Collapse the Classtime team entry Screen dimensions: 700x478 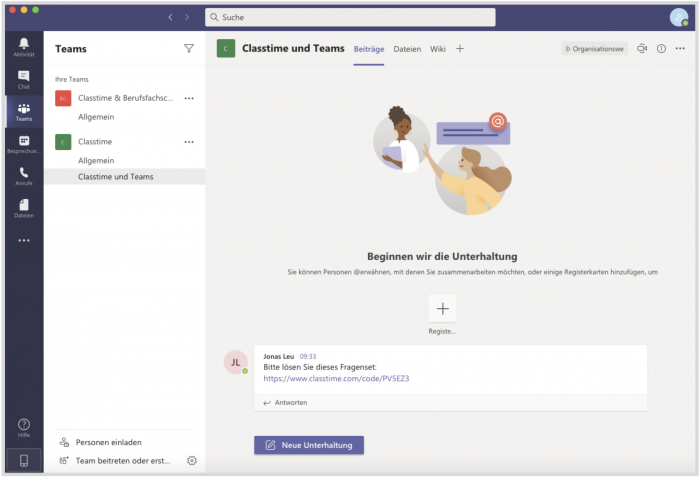(95, 142)
